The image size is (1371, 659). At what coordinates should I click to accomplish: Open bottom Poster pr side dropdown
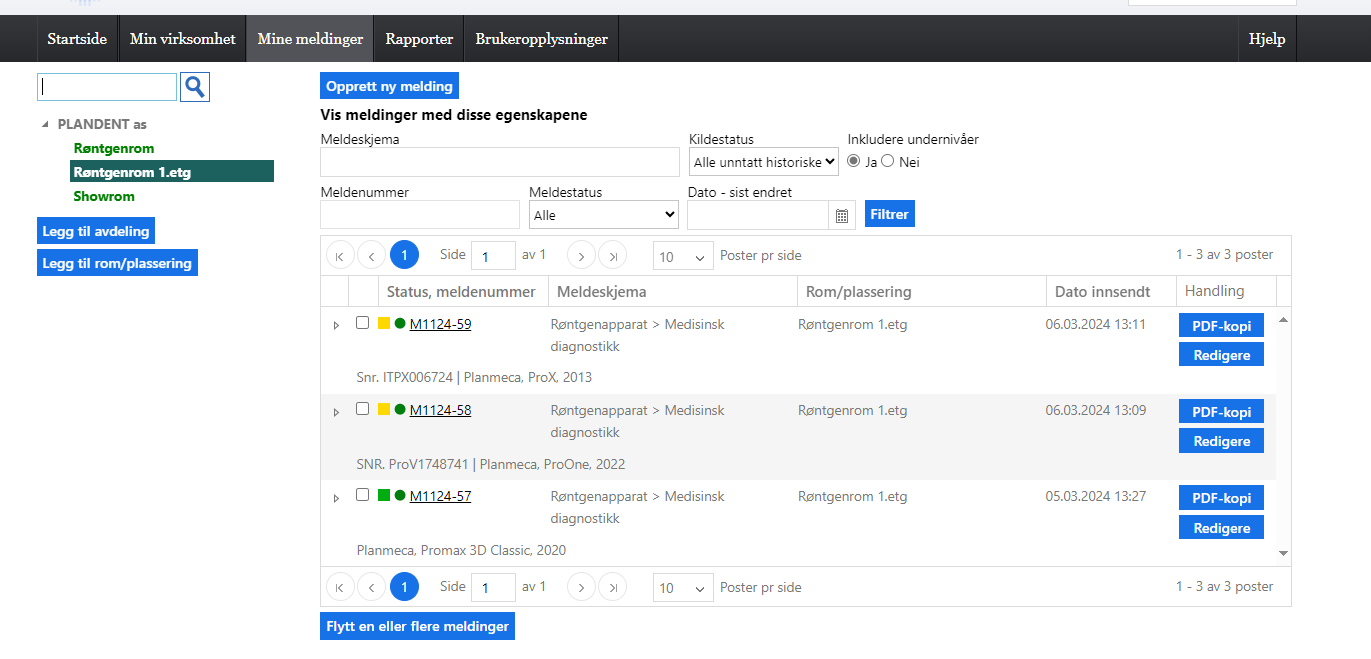[683, 588]
